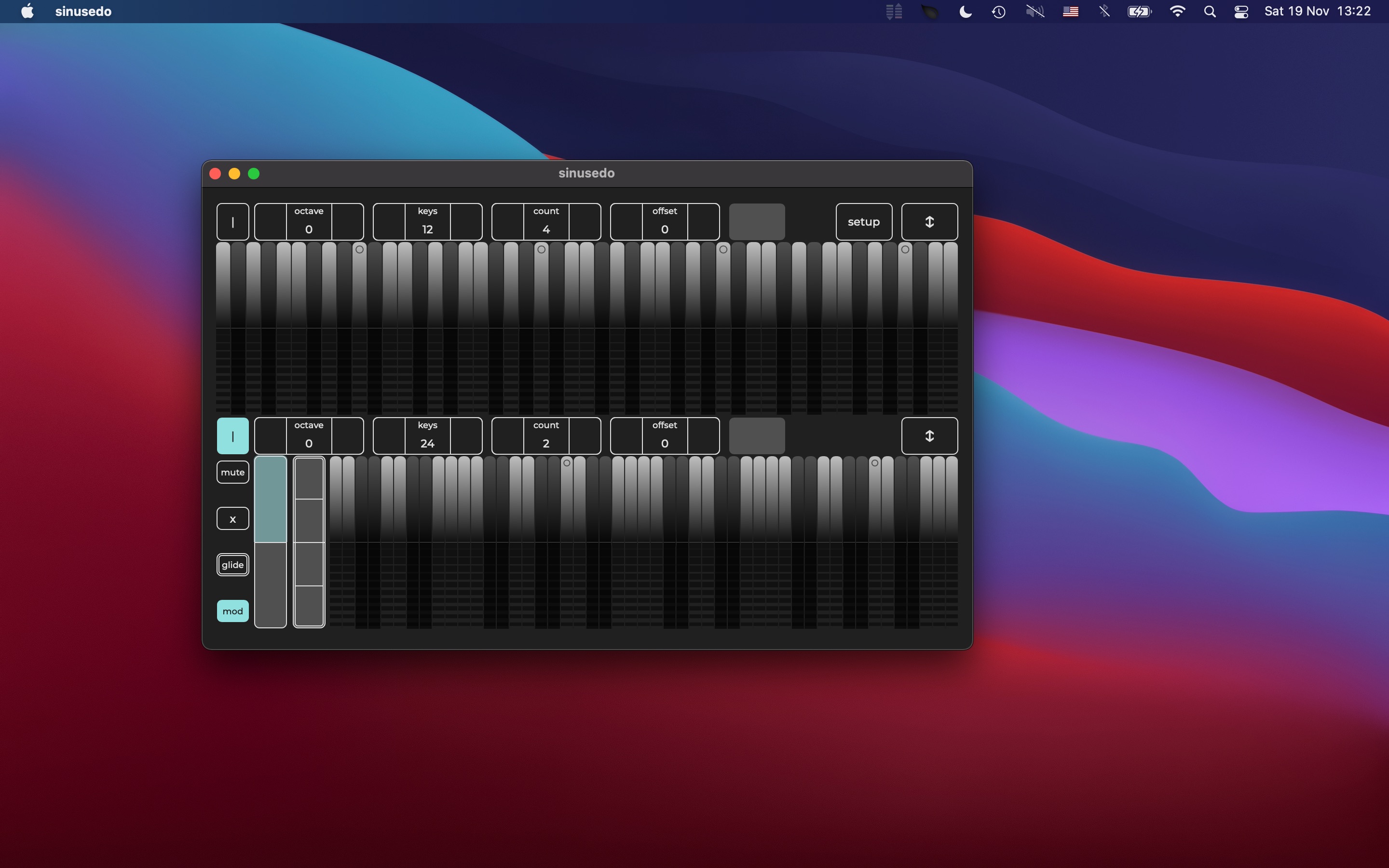
Task: Decrease the top row octave value
Action: [271, 222]
